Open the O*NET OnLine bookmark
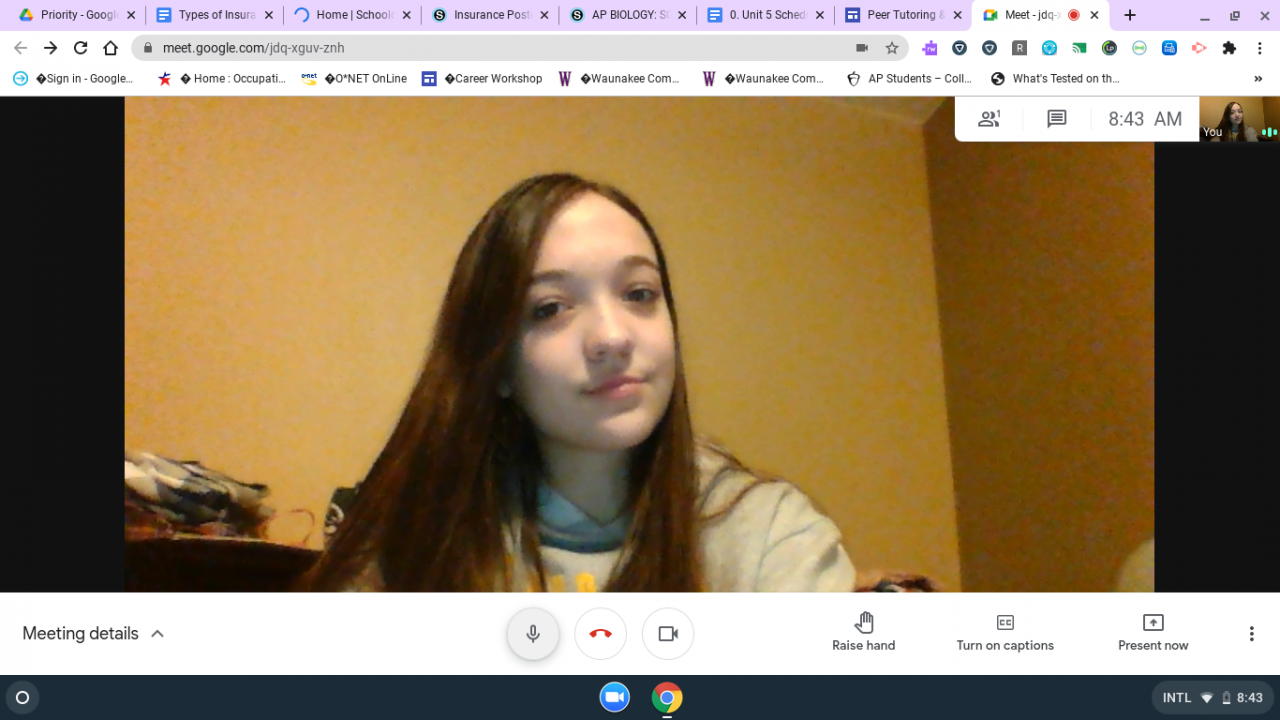The image size is (1280, 720). pos(354,79)
